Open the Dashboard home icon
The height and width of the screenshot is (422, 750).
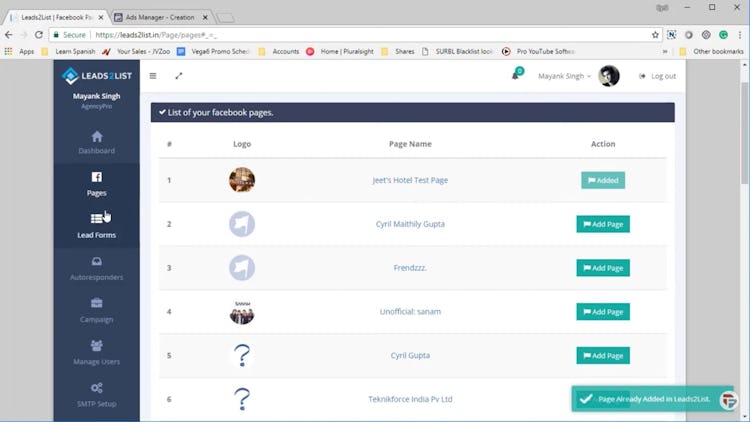97,137
